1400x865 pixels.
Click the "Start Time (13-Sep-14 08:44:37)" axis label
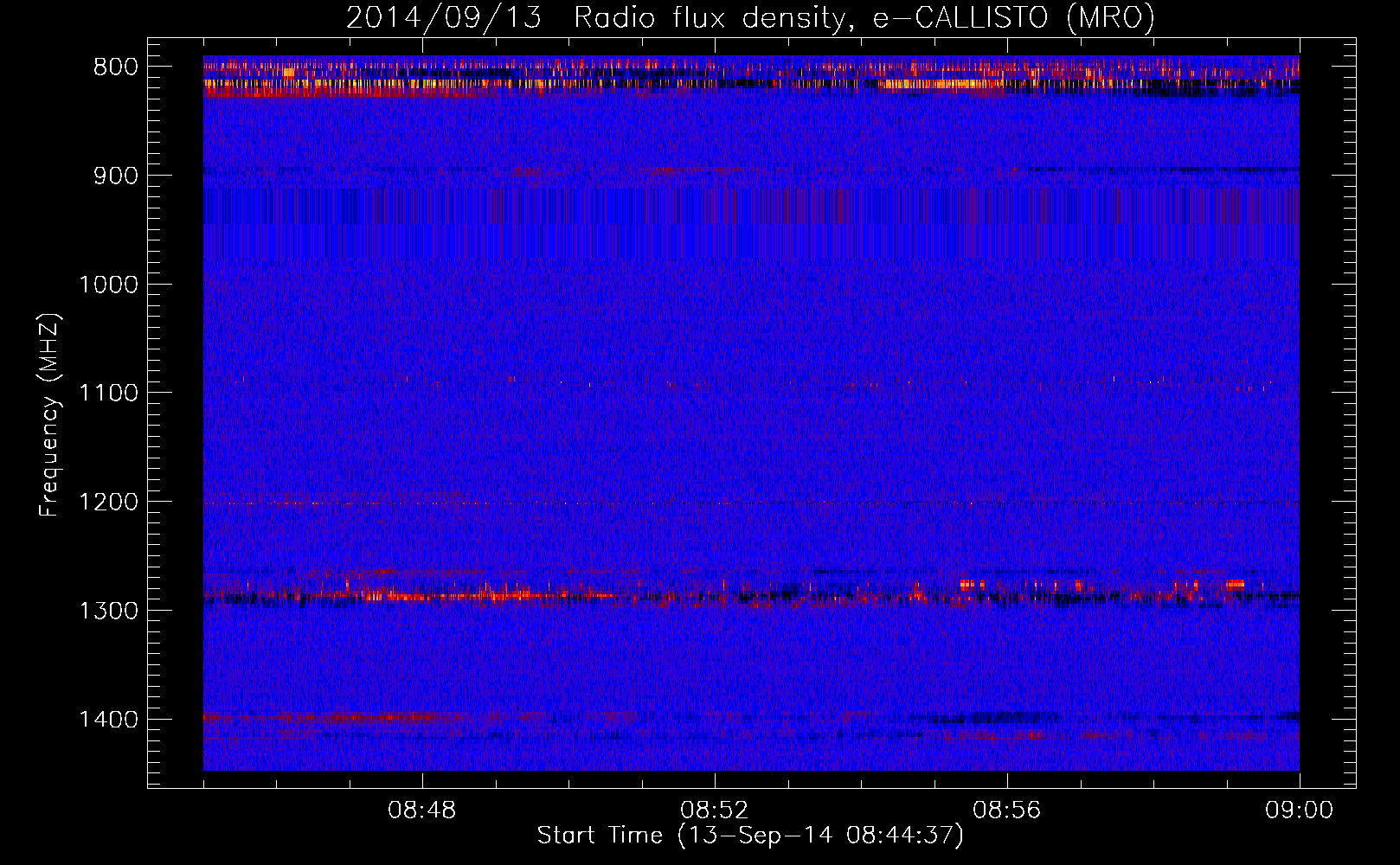pyautogui.click(x=750, y=836)
